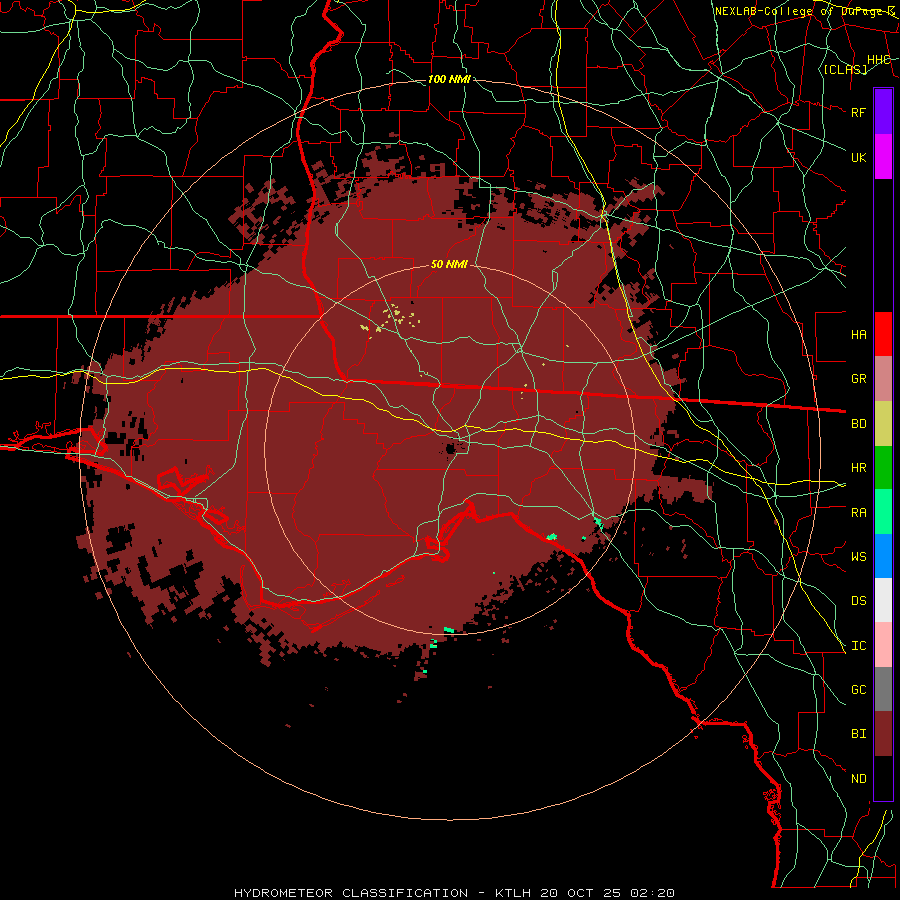The height and width of the screenshot is (900, 900).
Task: Click the GR legend label
Action: 859,379
